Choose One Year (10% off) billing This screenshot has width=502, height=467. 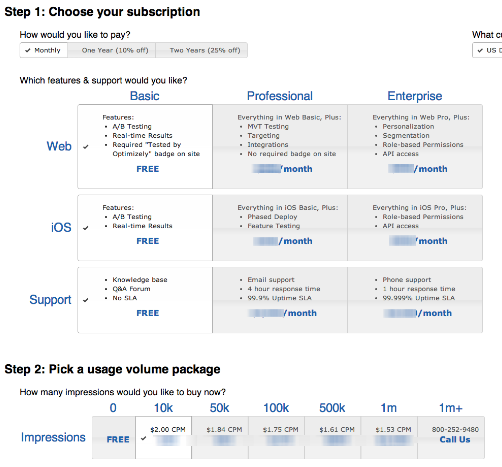pyautogui.click(x=112, y=50)
